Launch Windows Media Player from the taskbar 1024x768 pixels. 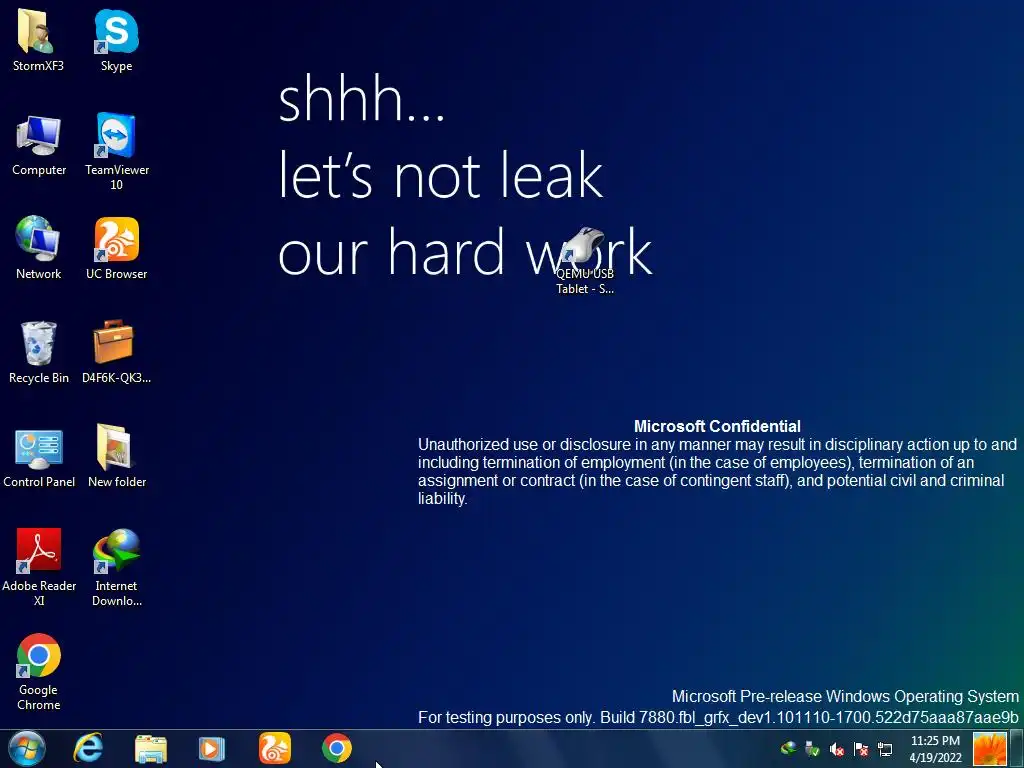click(212, 748)
